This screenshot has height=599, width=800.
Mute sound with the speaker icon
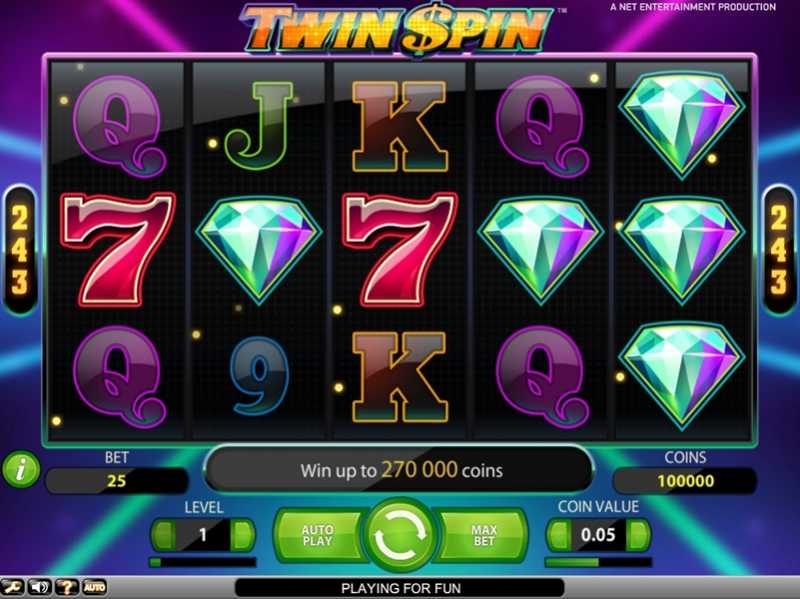[x=39, y=587]
